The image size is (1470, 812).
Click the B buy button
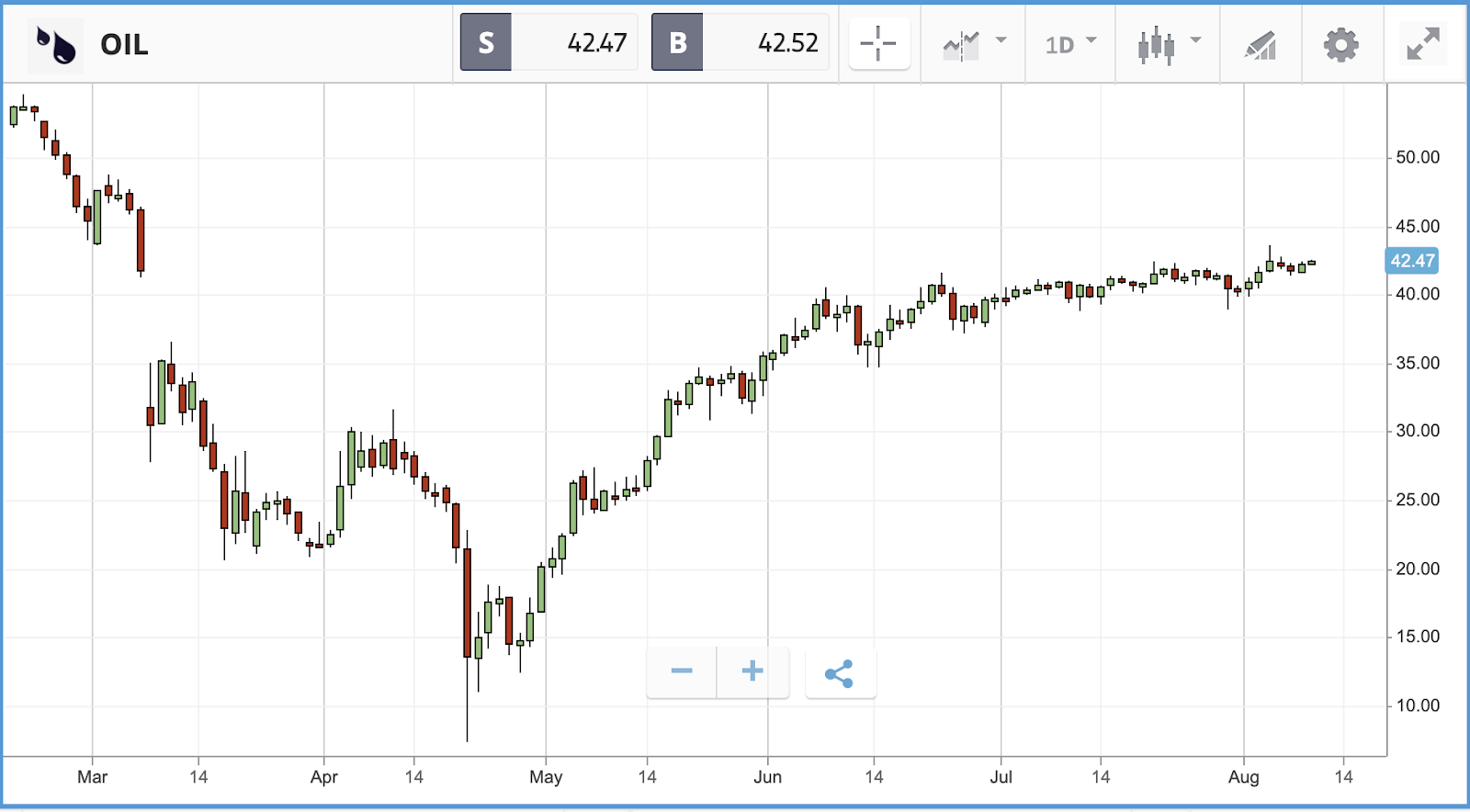[677, 42]
